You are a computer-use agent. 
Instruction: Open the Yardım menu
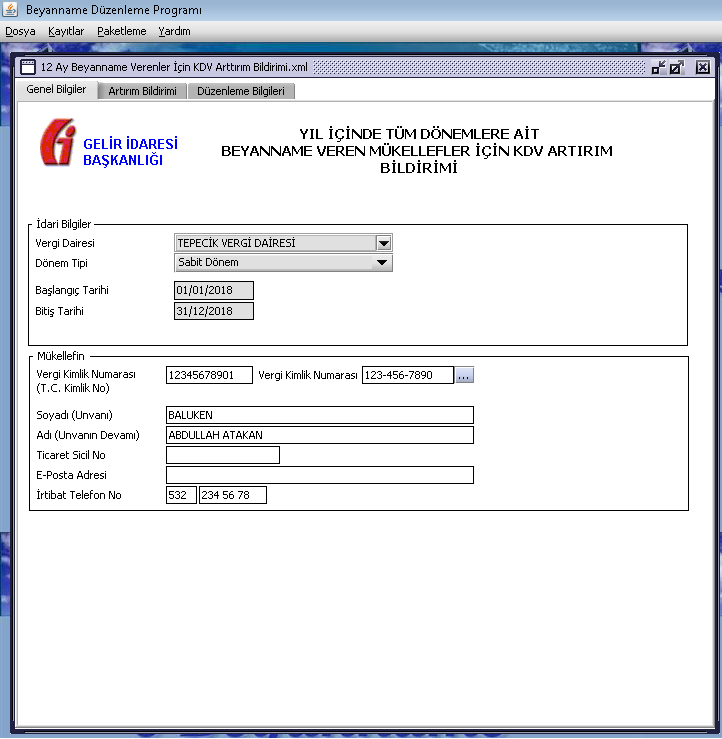pos(174,32)
